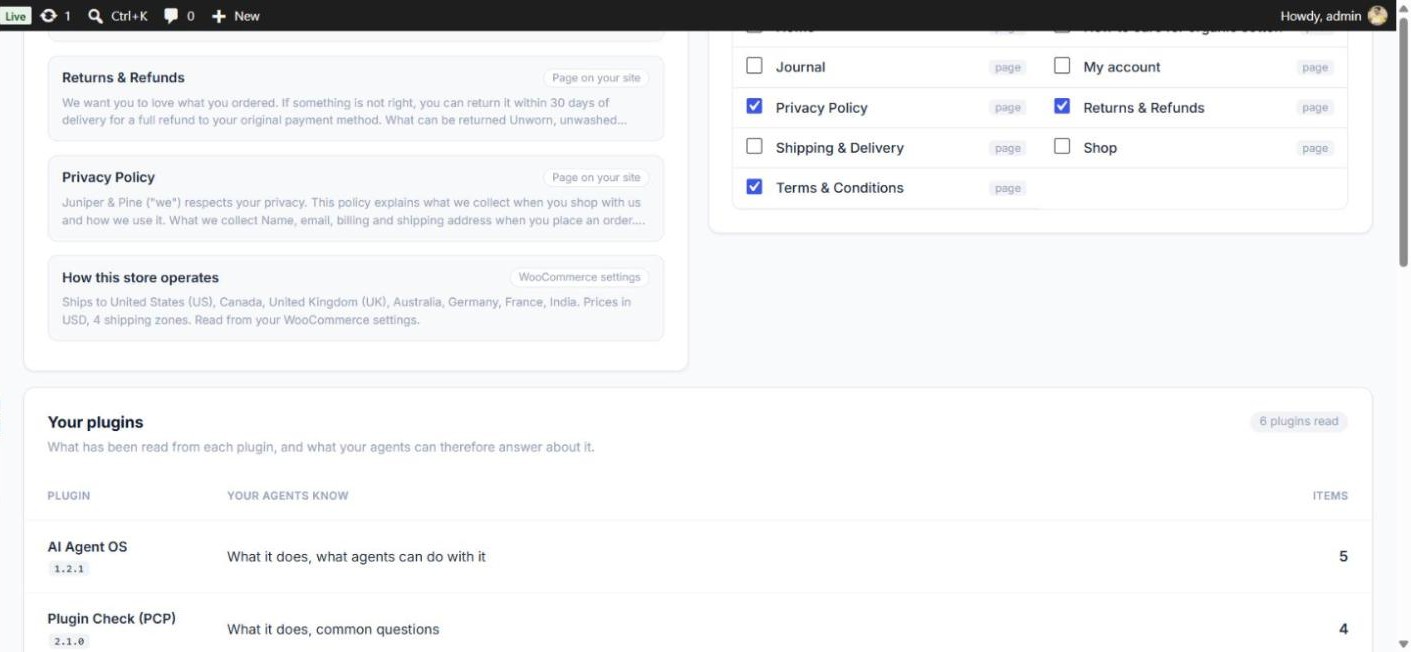Open Howdy, admin account menu

[1333, 15]
